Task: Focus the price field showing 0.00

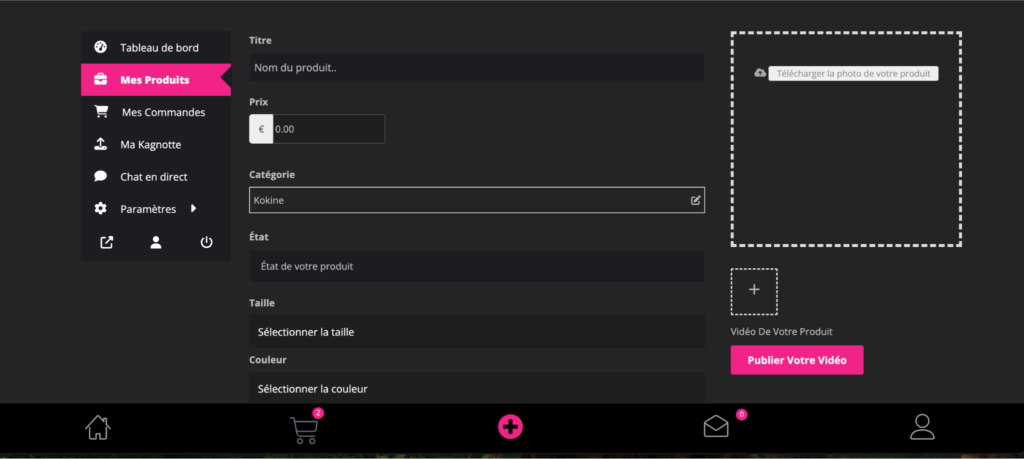Action: (x=328, y=129)
